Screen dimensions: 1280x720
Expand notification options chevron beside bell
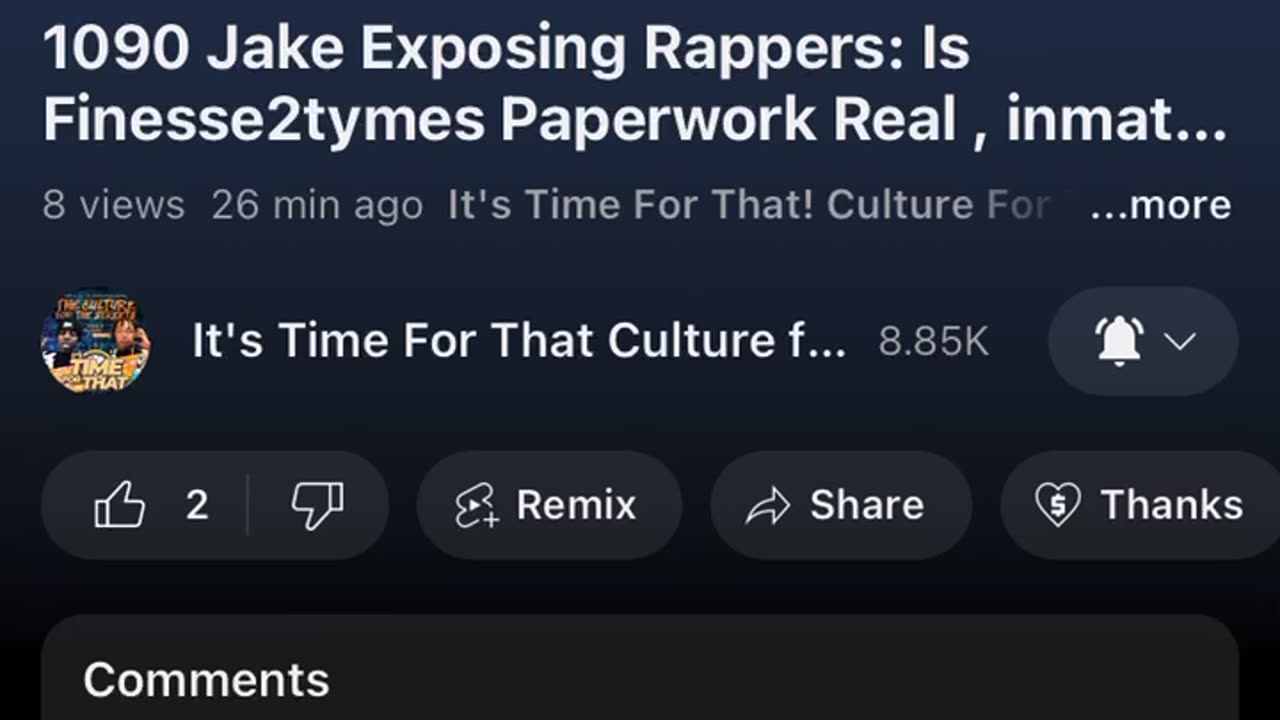pos(1180,341)
